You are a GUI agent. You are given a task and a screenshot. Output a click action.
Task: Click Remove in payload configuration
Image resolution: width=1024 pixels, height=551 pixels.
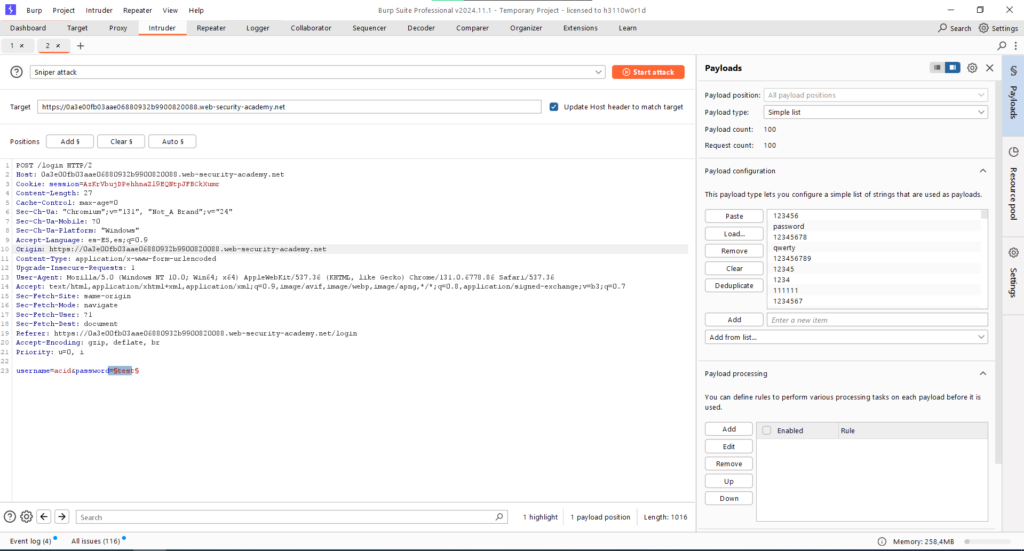point(734,251)
